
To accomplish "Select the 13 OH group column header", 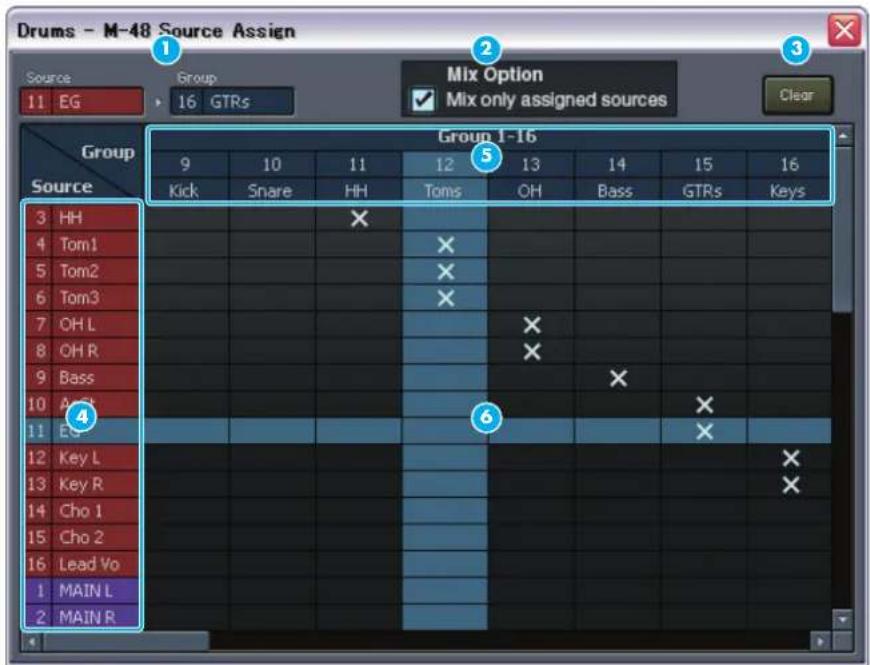I will 532,177.
